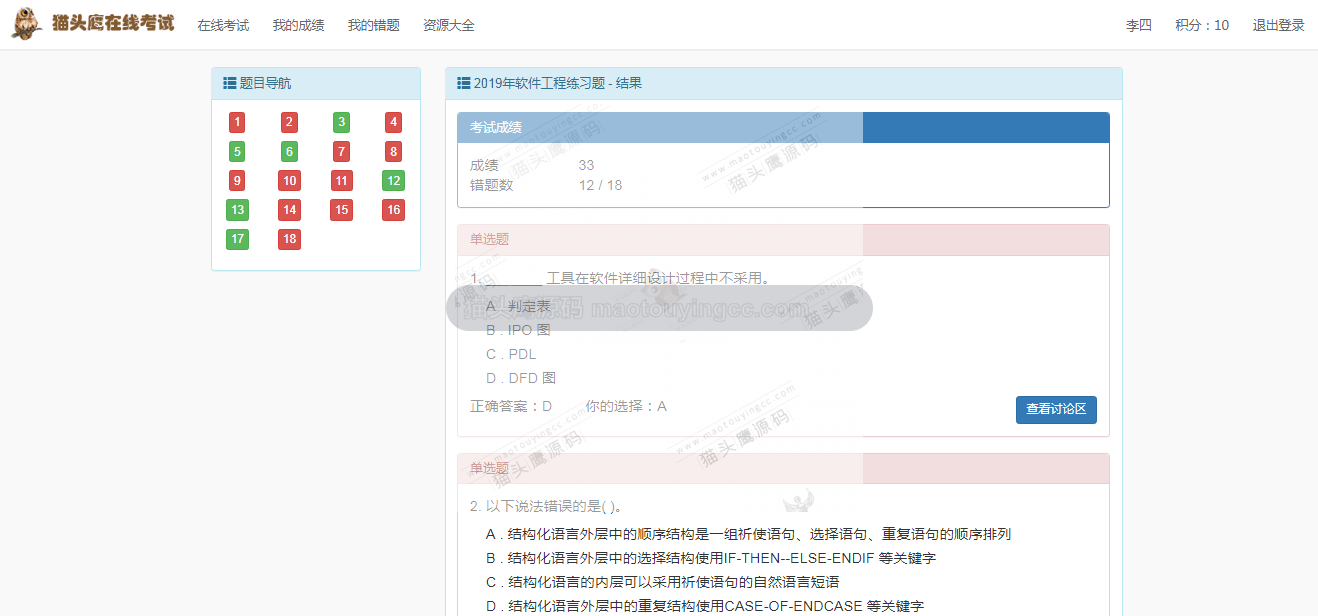Screen dimensions: 1318x616
Task: Click question 2 option A about 顺序结构
Action: coord(748,534)
